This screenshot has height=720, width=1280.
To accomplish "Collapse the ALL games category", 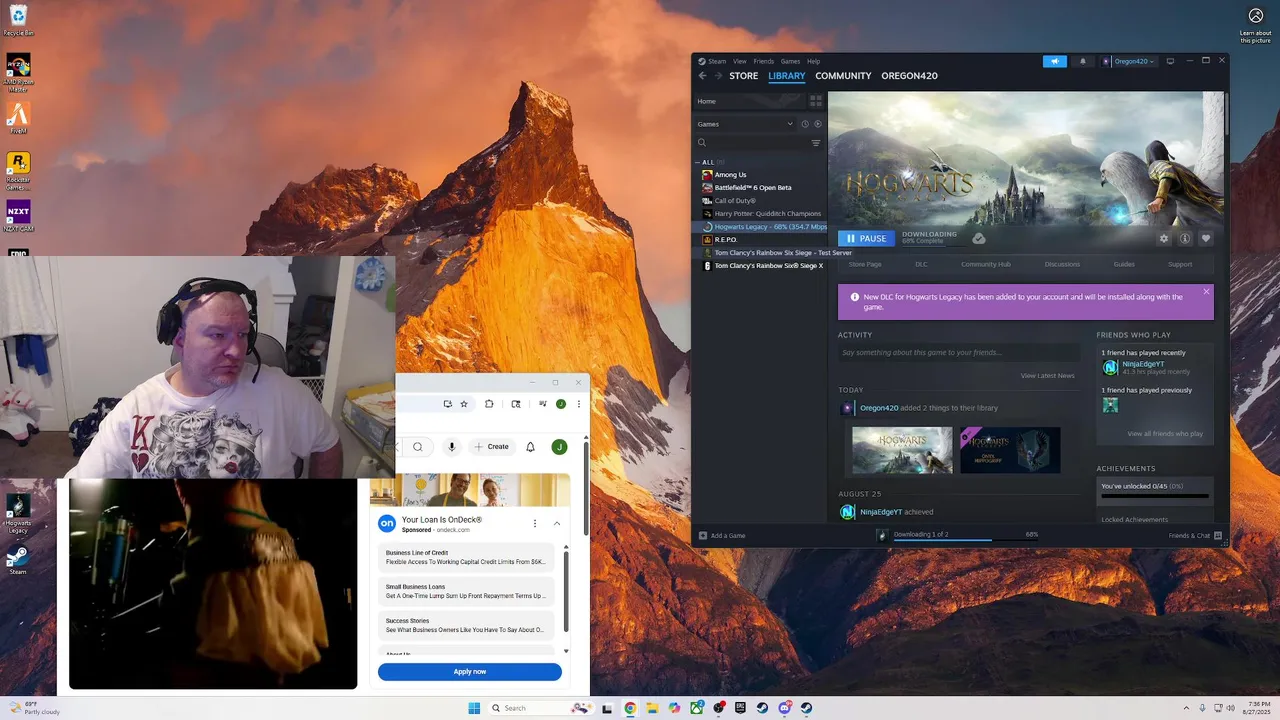I will [x=698, y=162].
